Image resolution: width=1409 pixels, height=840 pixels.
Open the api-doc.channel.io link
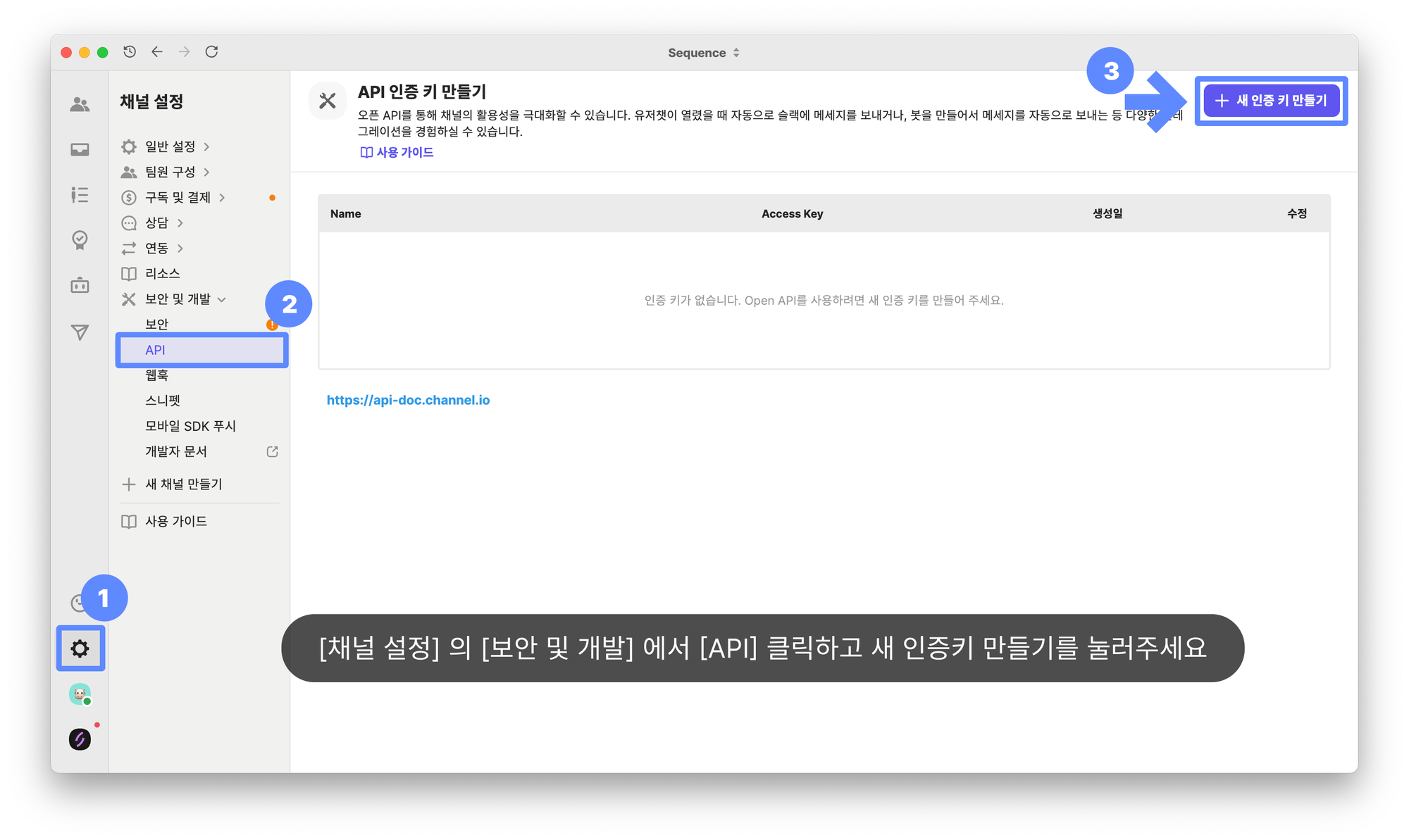[x=408, y=400]
